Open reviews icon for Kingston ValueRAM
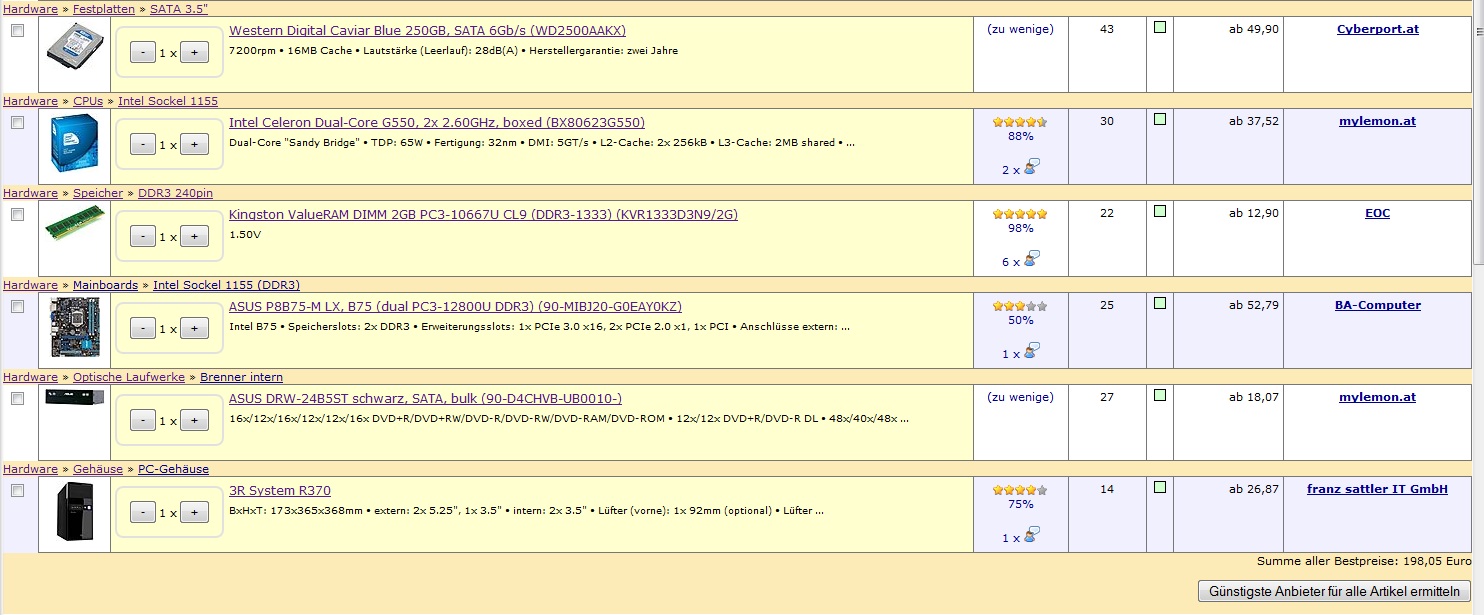The image size is (1484, 615). 1033,259
